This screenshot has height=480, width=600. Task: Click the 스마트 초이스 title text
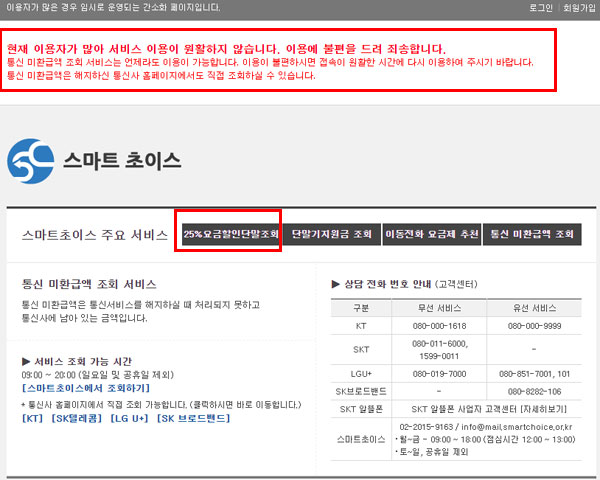122,160
